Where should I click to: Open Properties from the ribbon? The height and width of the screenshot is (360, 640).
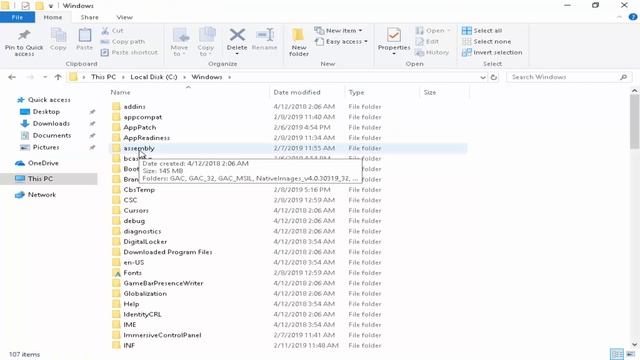coord(394,42)
